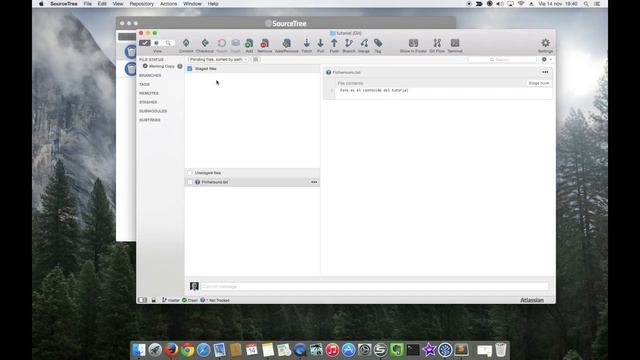Click the master branch status indicator
Image resolution: width=640 pixels, height=360 pixels.
click(x=171, y=300)
